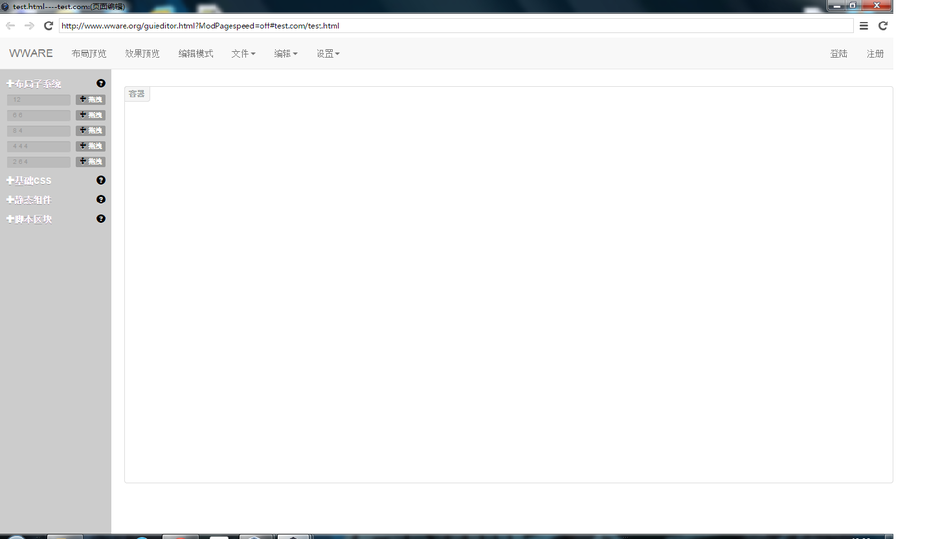This screenshot has width=927, height=539.
Task: Collapse the 布局子系统 section
Action: [34, 84]
